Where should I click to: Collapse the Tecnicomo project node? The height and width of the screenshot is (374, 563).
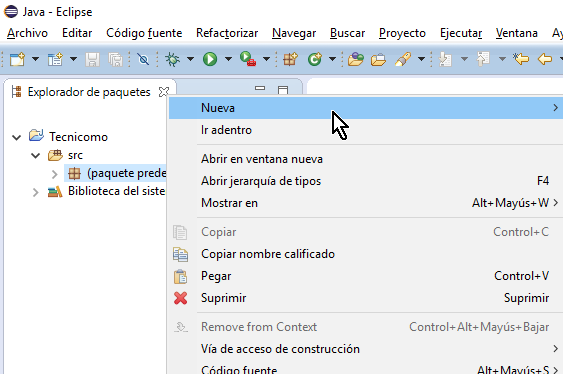[x=17, y=137]
